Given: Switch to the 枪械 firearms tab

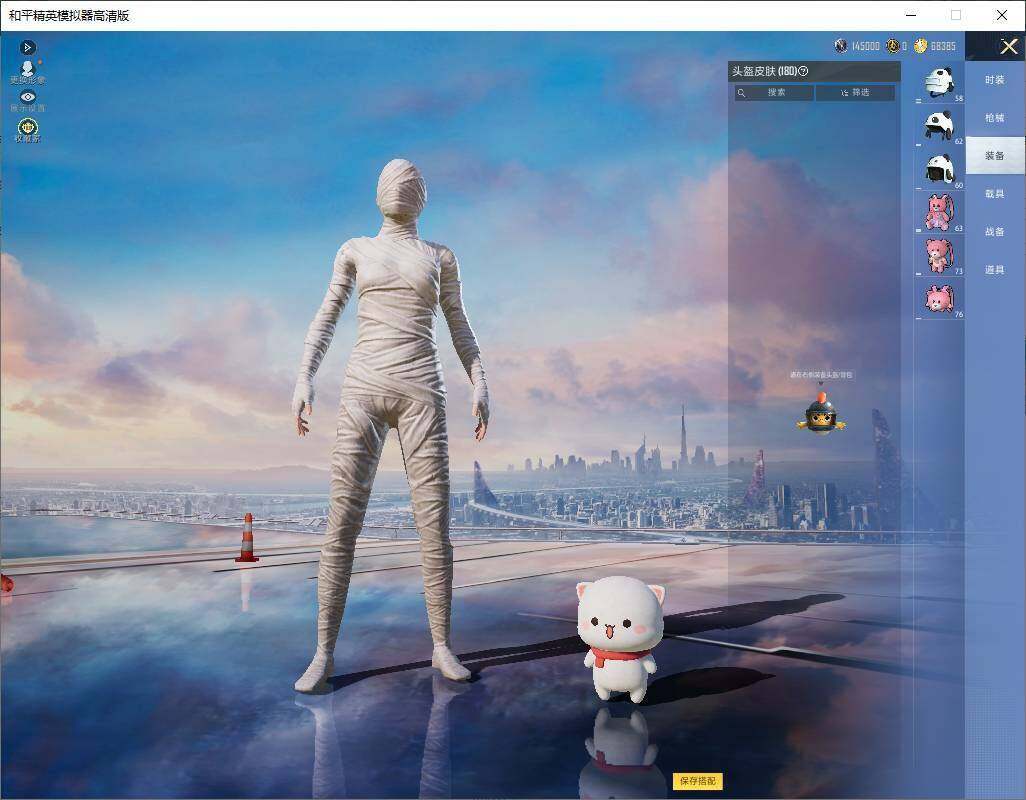Looking at the screenshot, I should pos(995,118).
